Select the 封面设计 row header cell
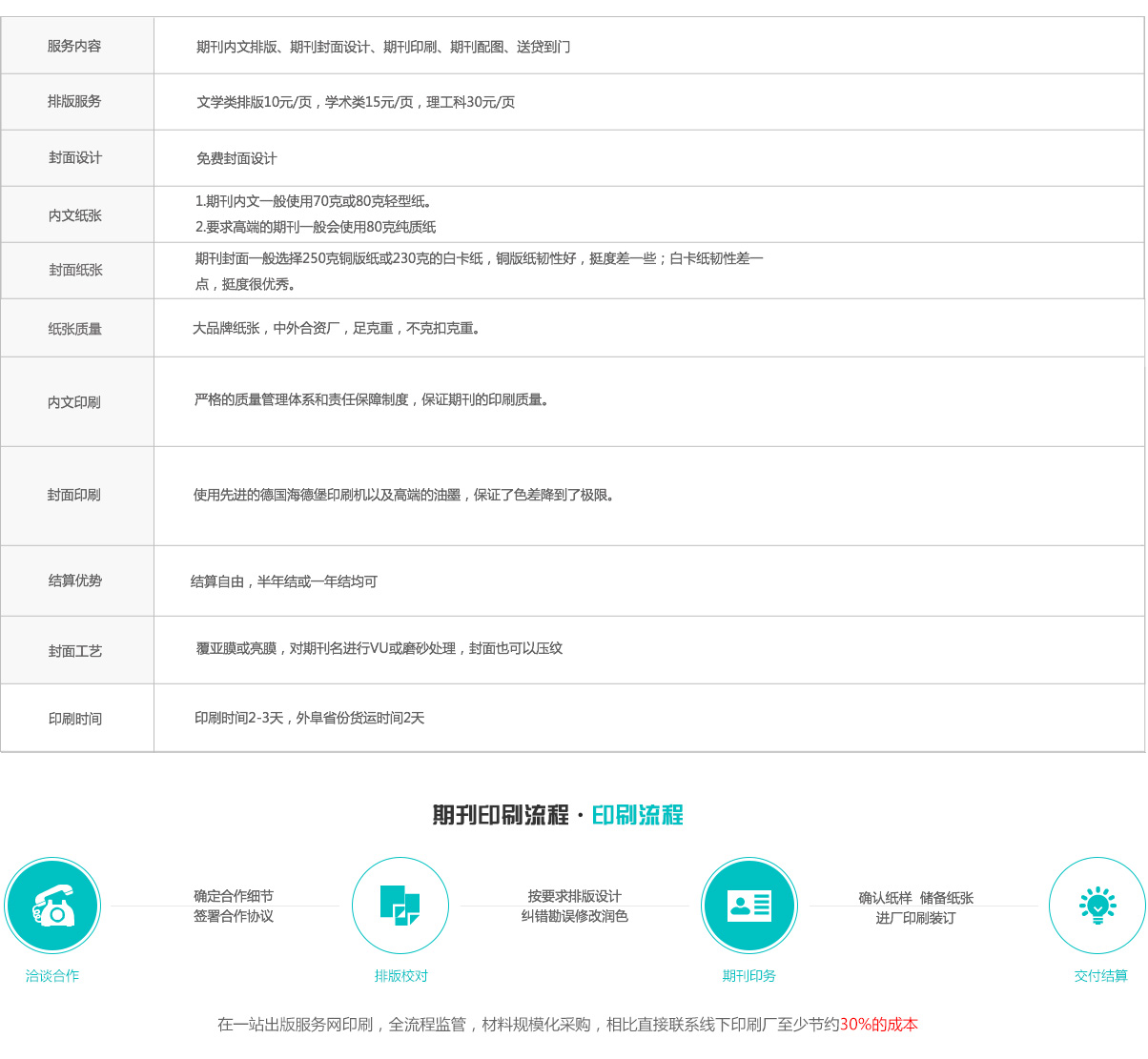 pos(75,158)
